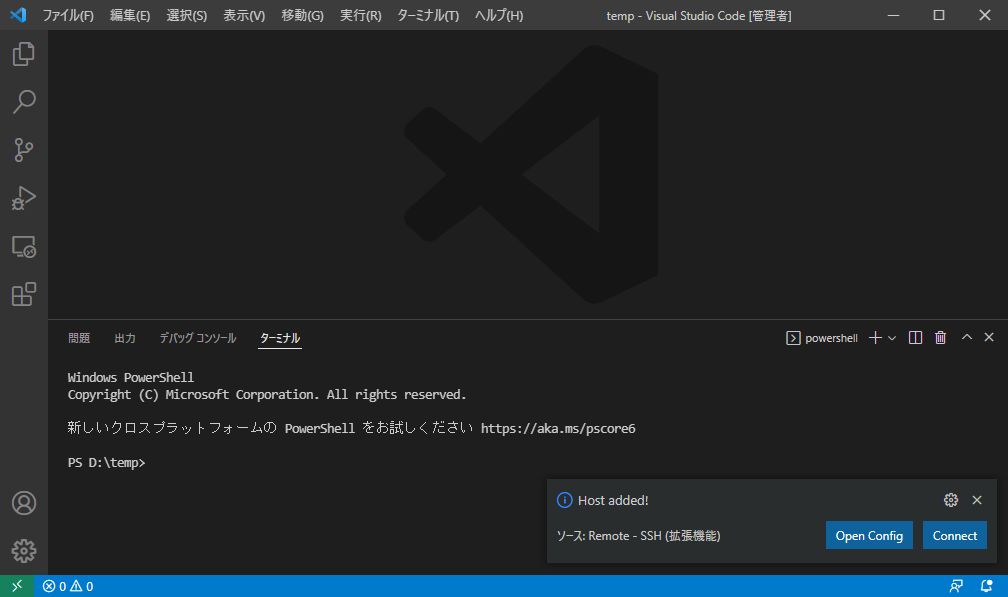Split the terminal panel
The image size is (1008, 597).
tap(915, 338)
